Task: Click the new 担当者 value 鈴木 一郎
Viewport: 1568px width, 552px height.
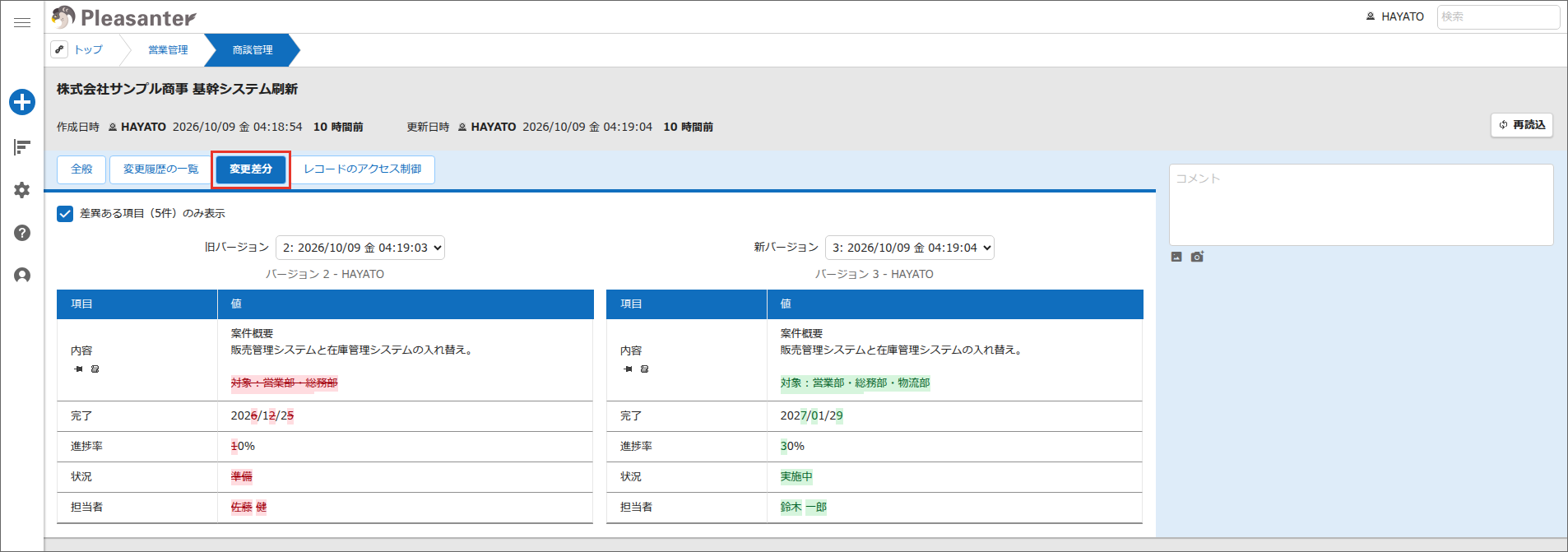Action: (x=804, y=508)
